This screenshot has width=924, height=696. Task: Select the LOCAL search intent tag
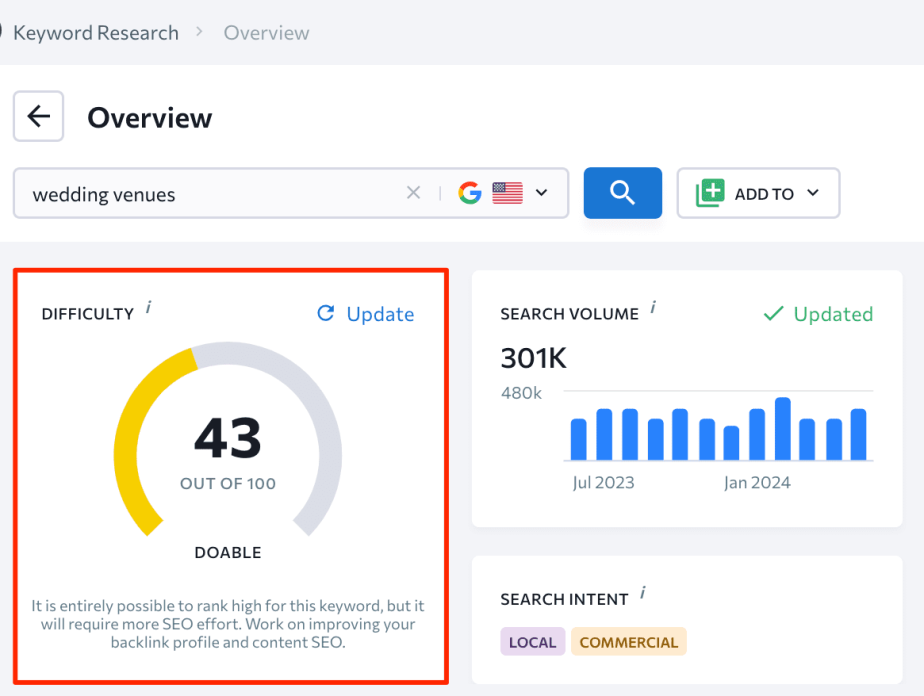tap(532, 641)
